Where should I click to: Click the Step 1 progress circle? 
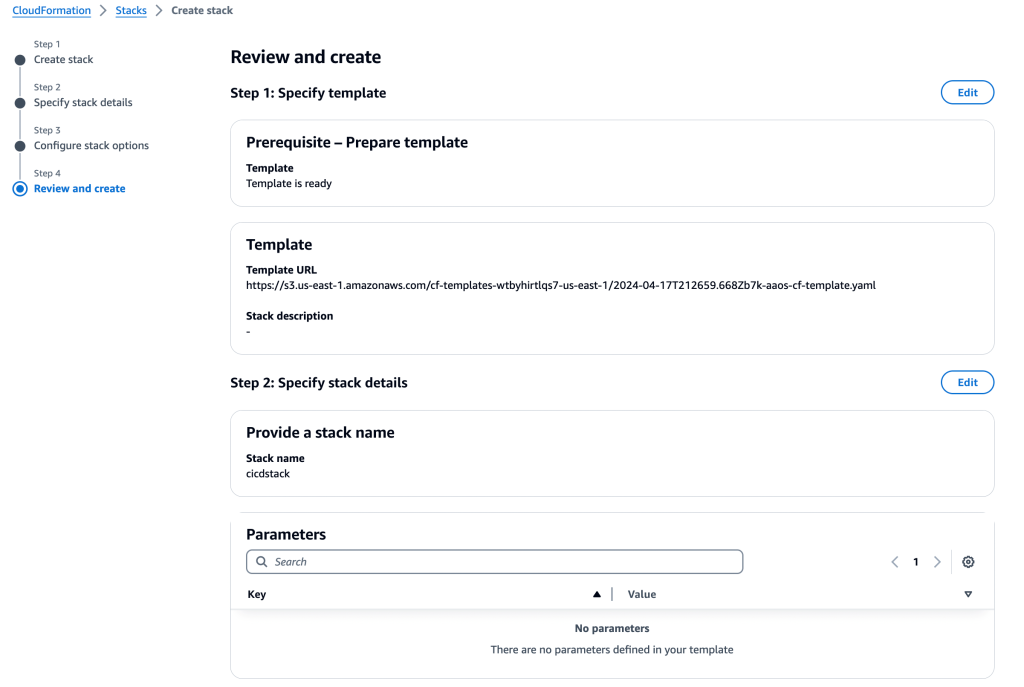click(x=21, y=60)
